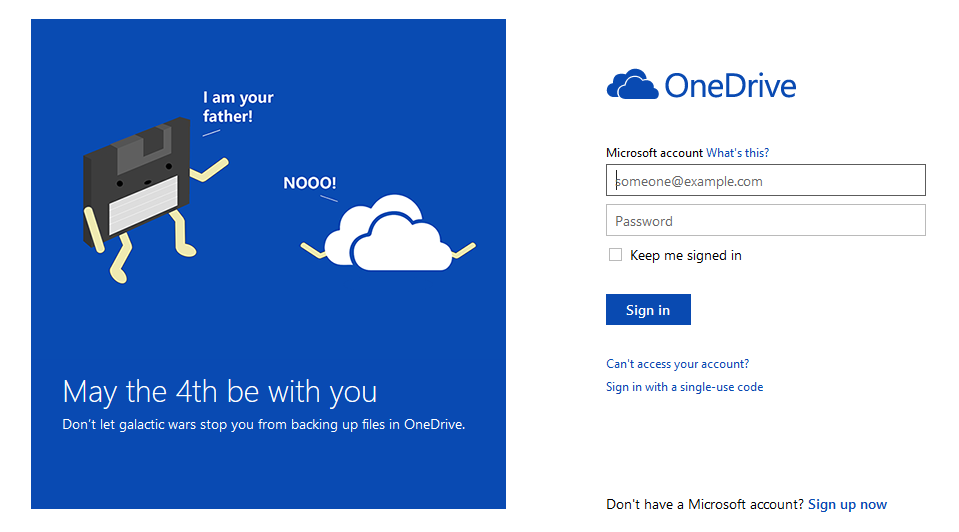Focus the Microsoft account email field
Screen dimensions: 959x532
pyautogui.click(x=765, y=181)
